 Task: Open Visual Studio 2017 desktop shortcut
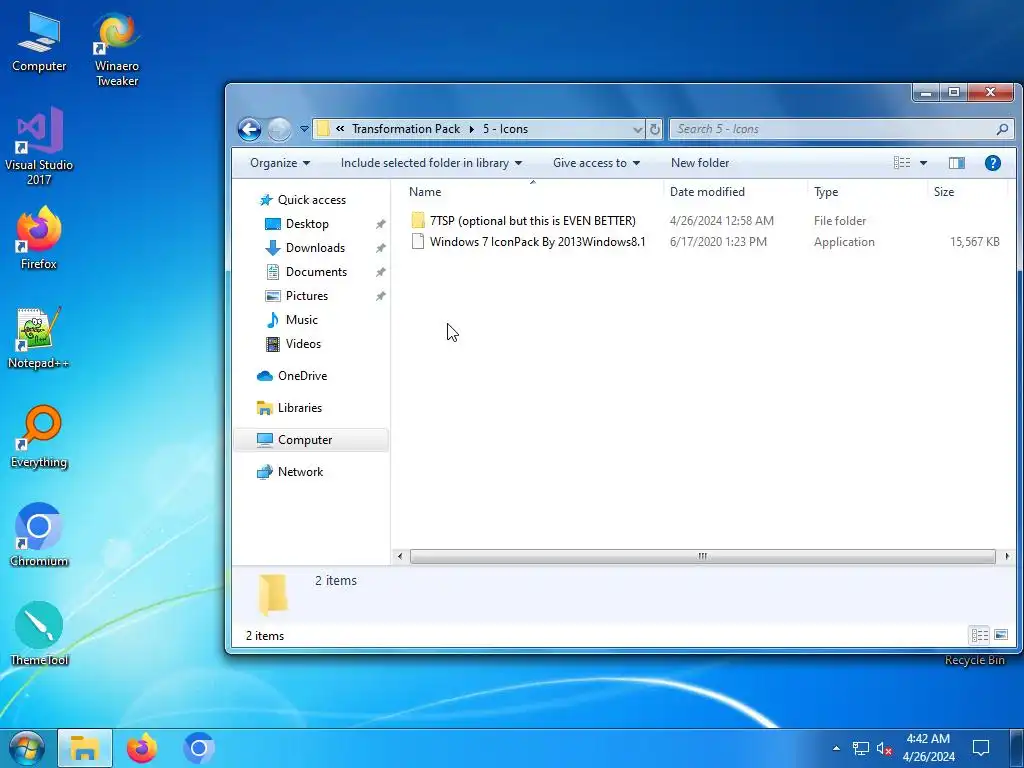[39, 146]
